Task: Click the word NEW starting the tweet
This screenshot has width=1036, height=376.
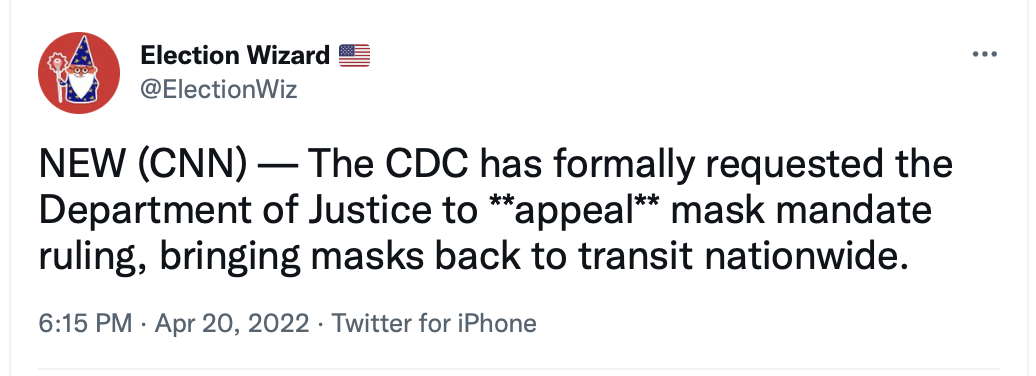Action: [83, 165]
